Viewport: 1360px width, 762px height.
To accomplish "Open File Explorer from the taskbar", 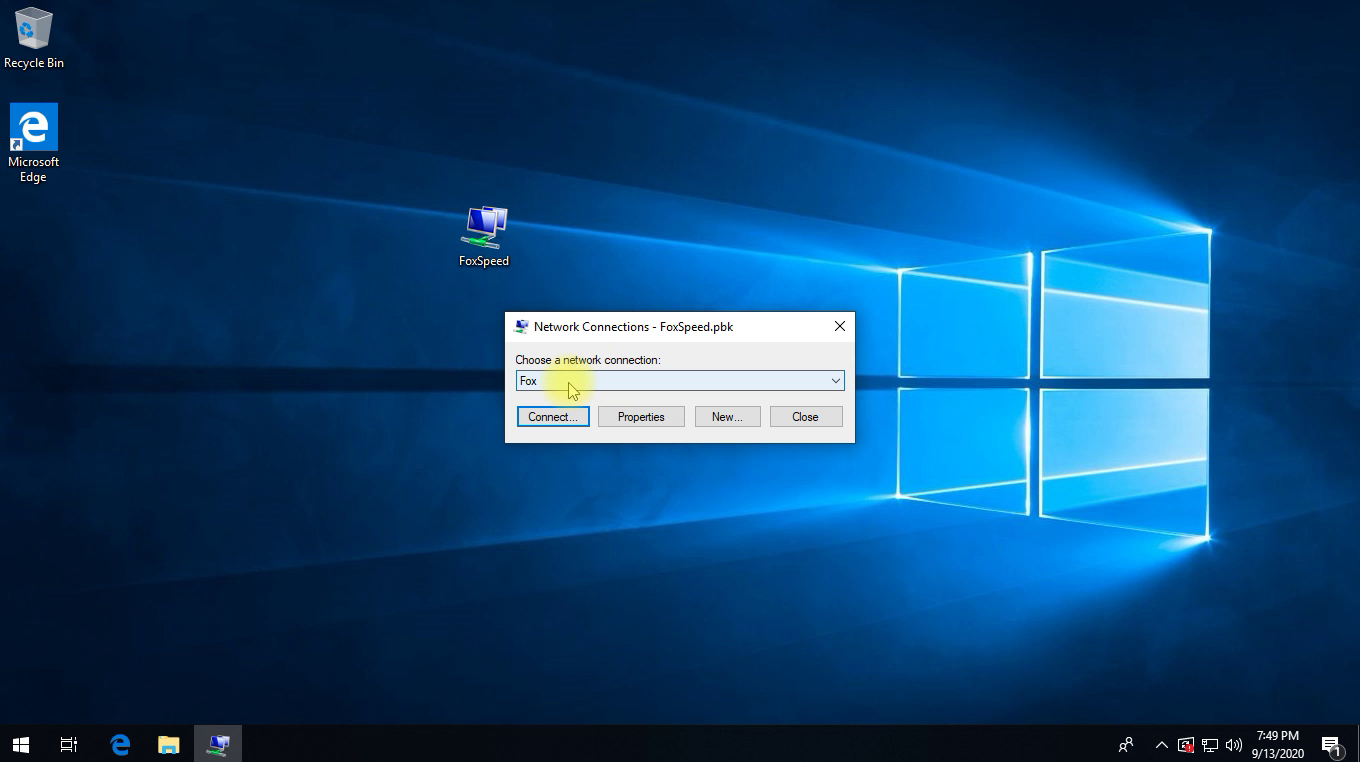I will point(169,744).
